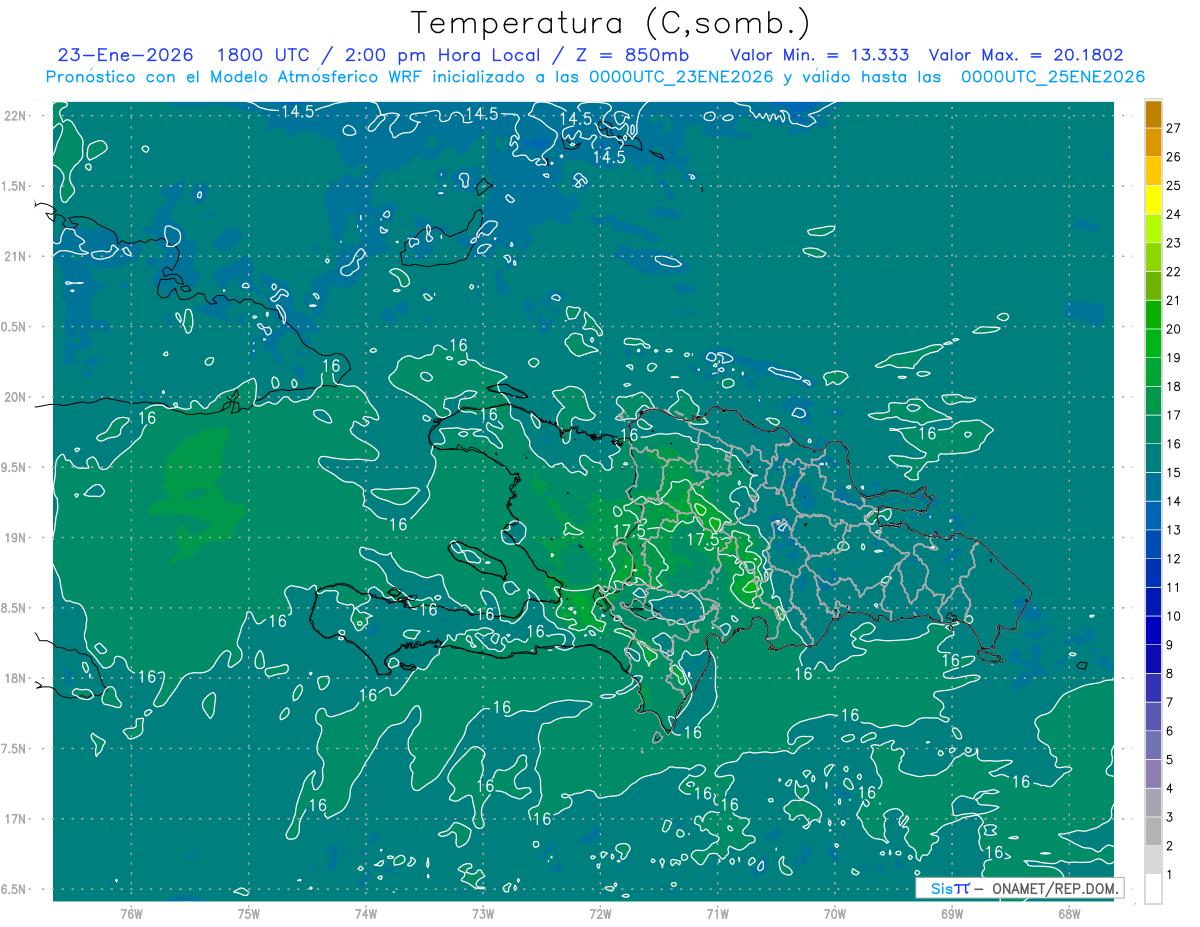The height and width of the screenshot is (927, 1200).
Task: Click the '21N' latitude axis label
Action: tap(15, 257)
